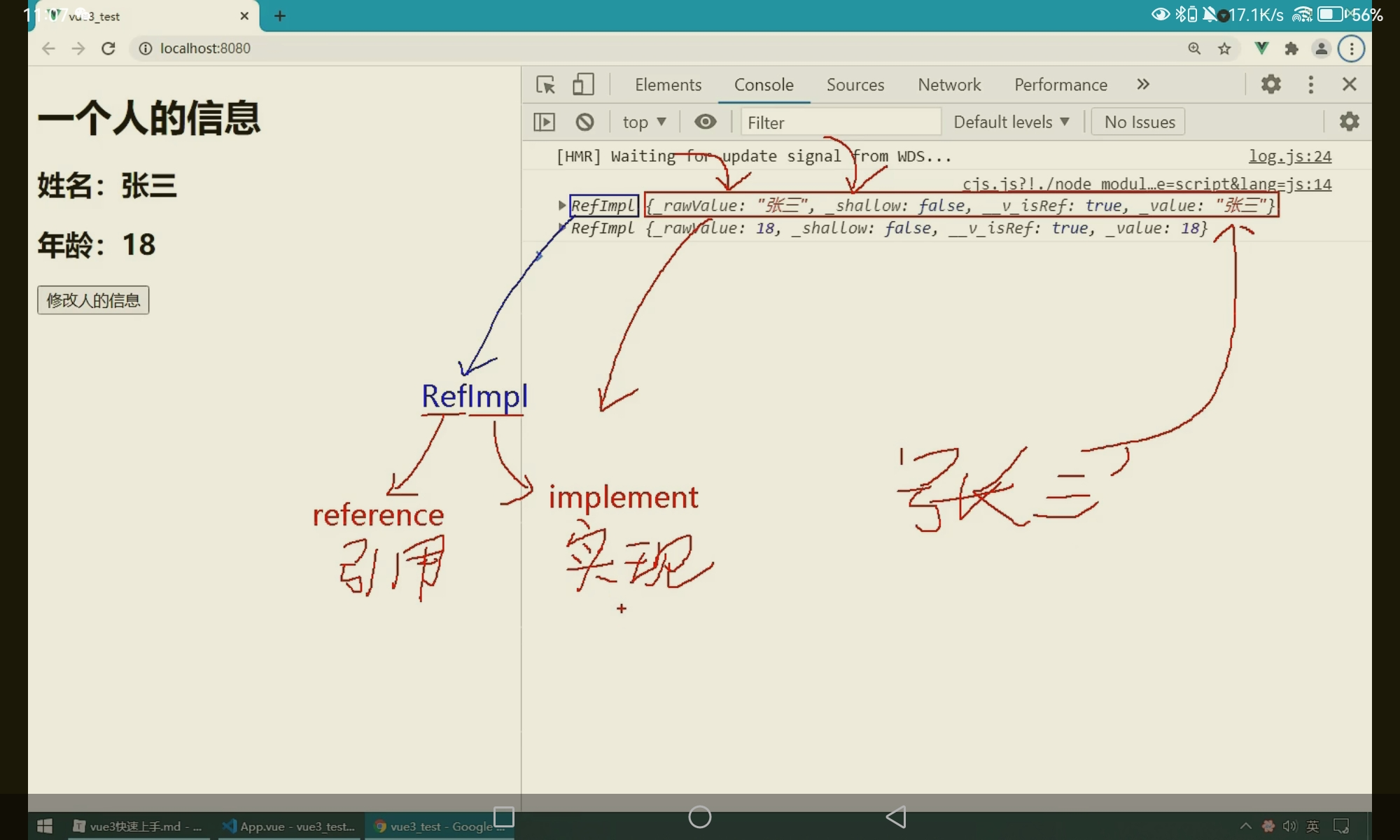The height and width of the screenshot is (840, 1400).
Task: Open console settings gear beside No Issues
Action: point(1349,122)
